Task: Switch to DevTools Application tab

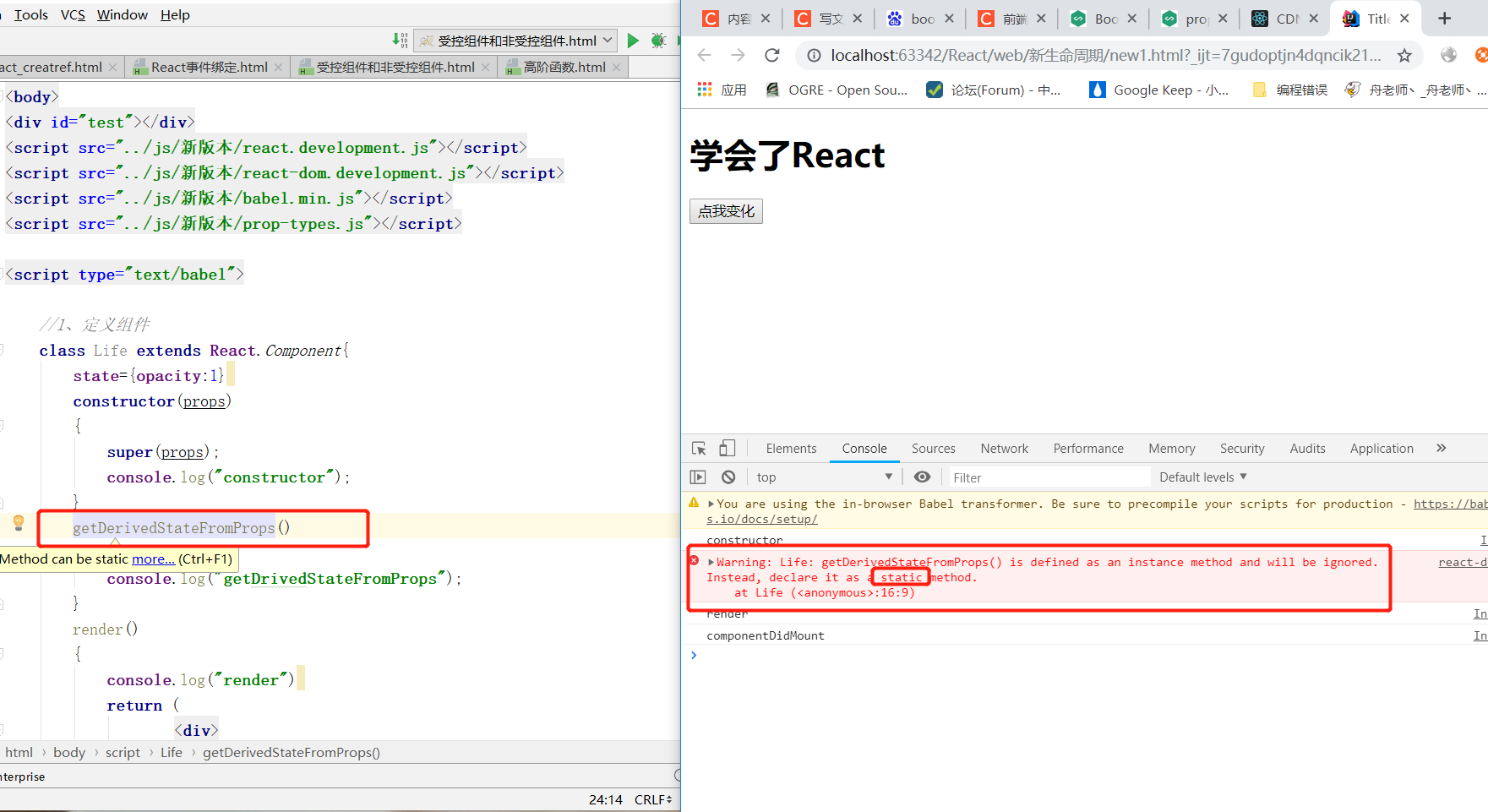Action: (x=1382, y=449)
